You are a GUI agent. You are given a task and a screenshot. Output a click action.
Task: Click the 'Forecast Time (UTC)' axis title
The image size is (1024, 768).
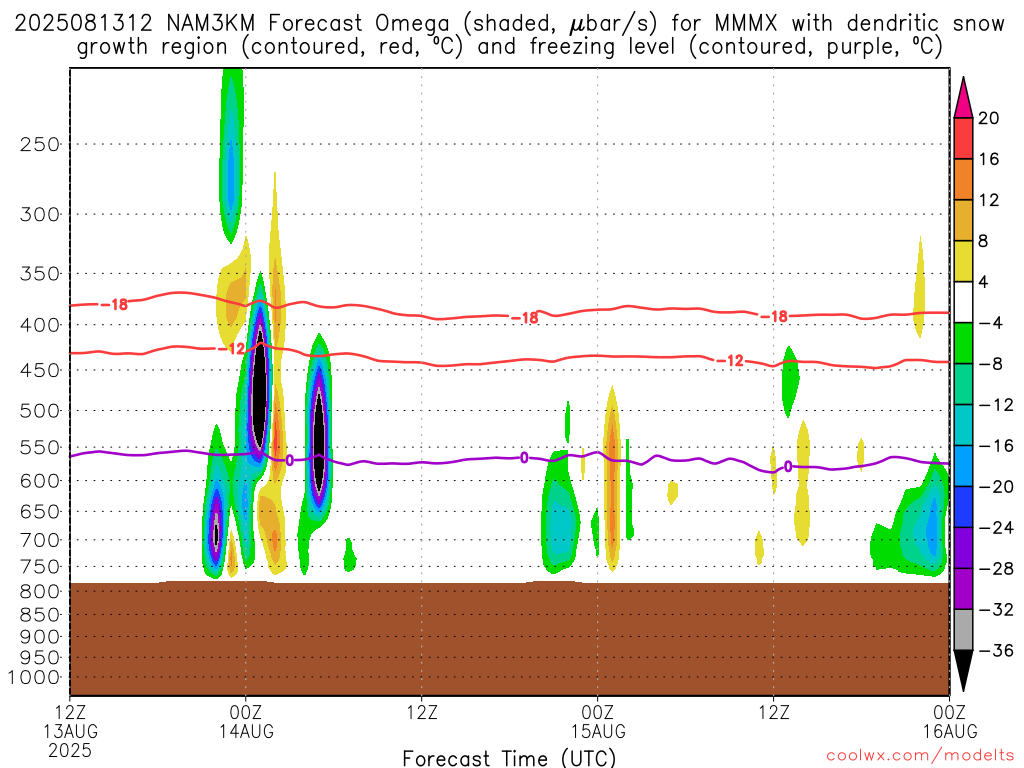point(509,758)
